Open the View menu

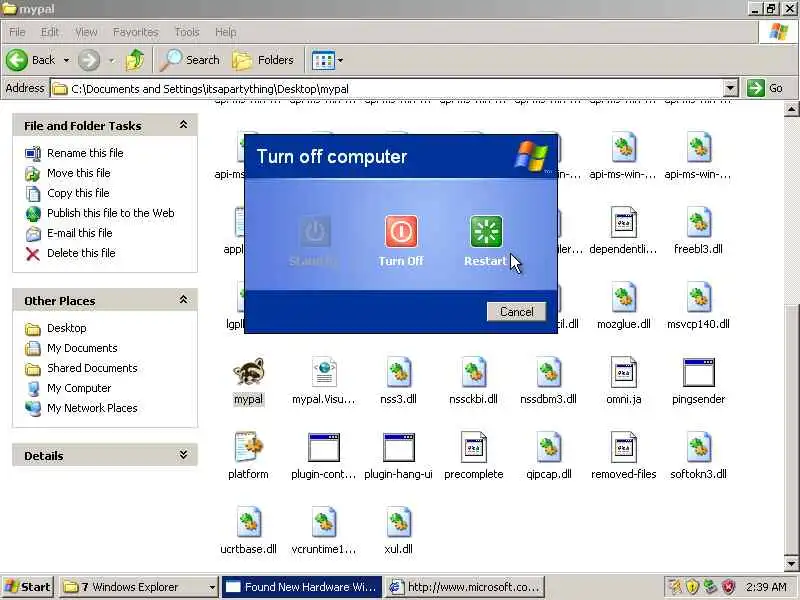point(86,32)
